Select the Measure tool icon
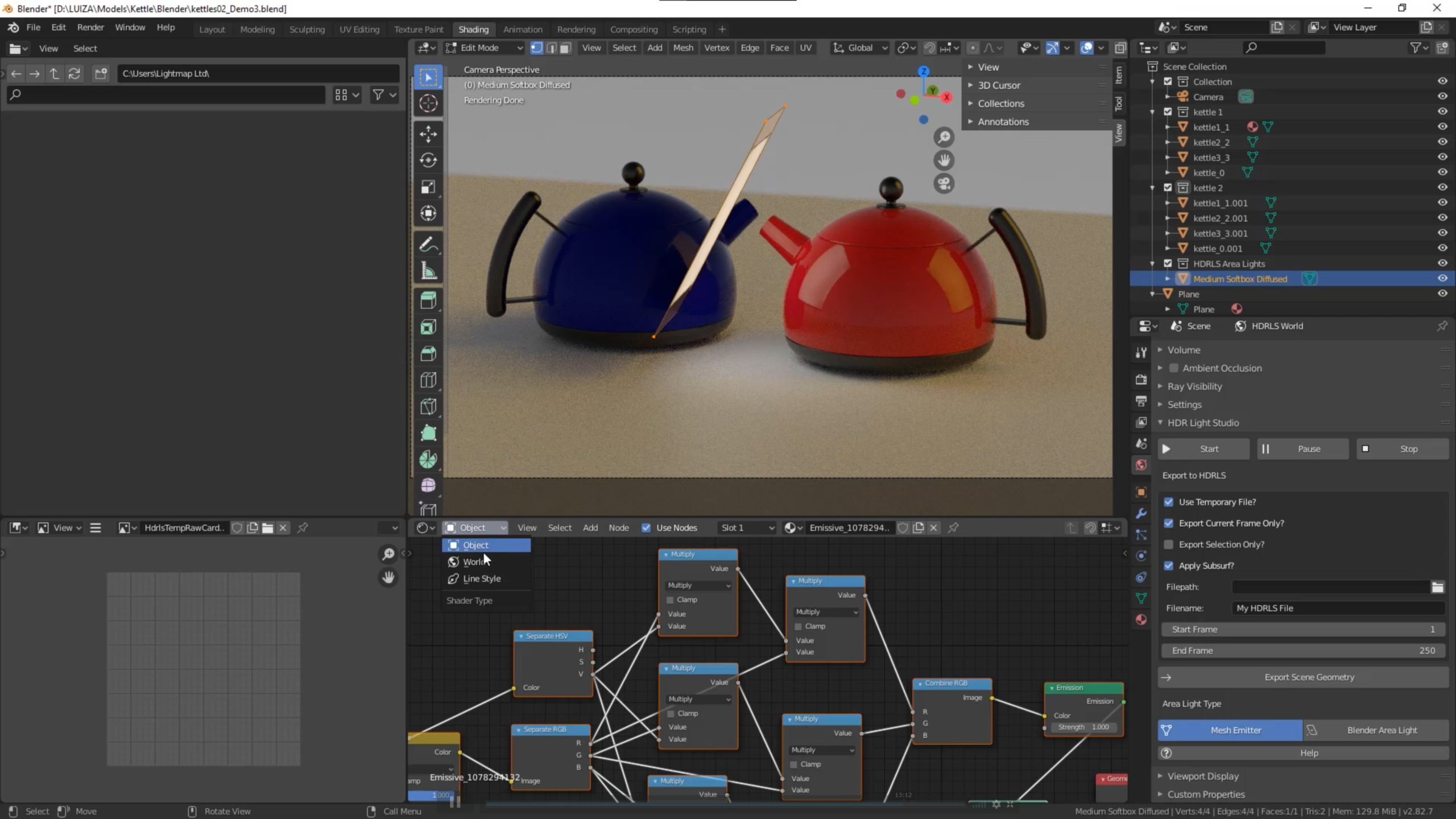The height and width of the screenshot is (819, 1456). 428,272
